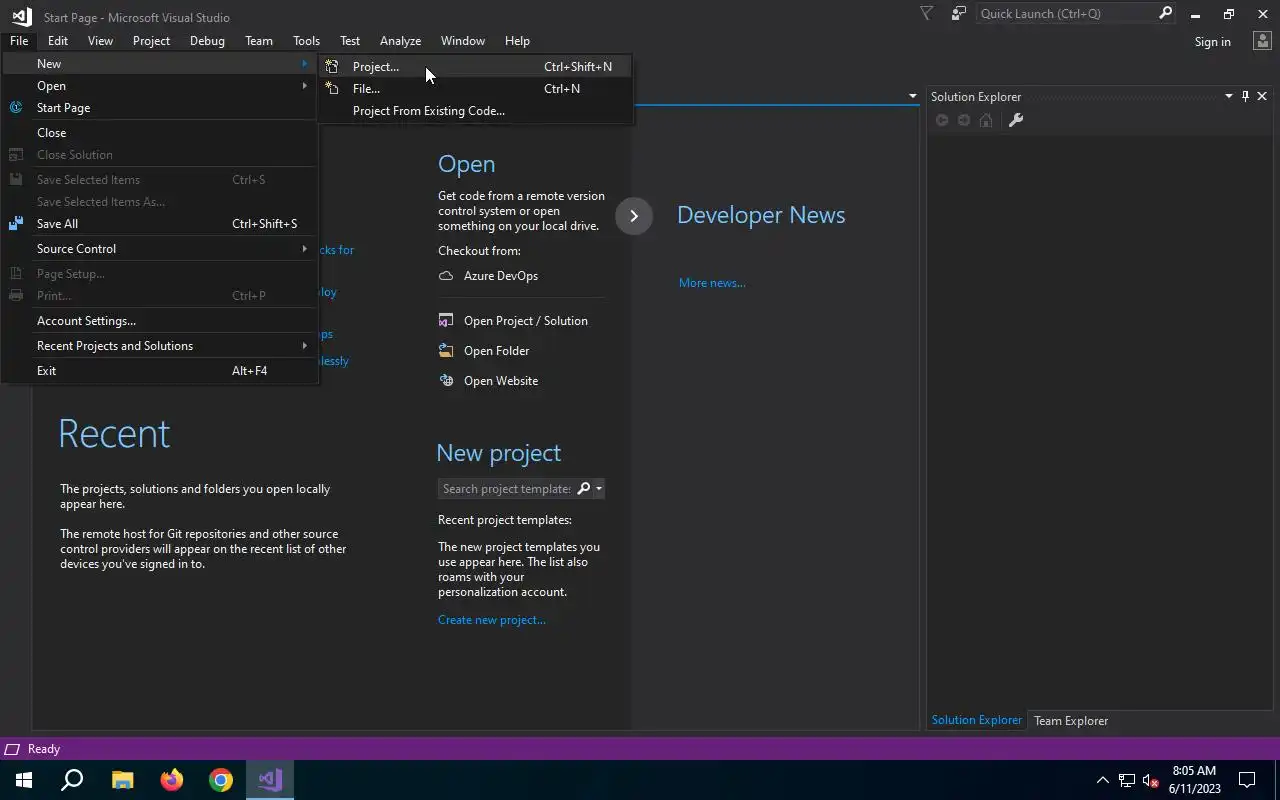Choose File... in the New submenu
The height and width of the screenshot is (800, 1280).
coord(475,89)
